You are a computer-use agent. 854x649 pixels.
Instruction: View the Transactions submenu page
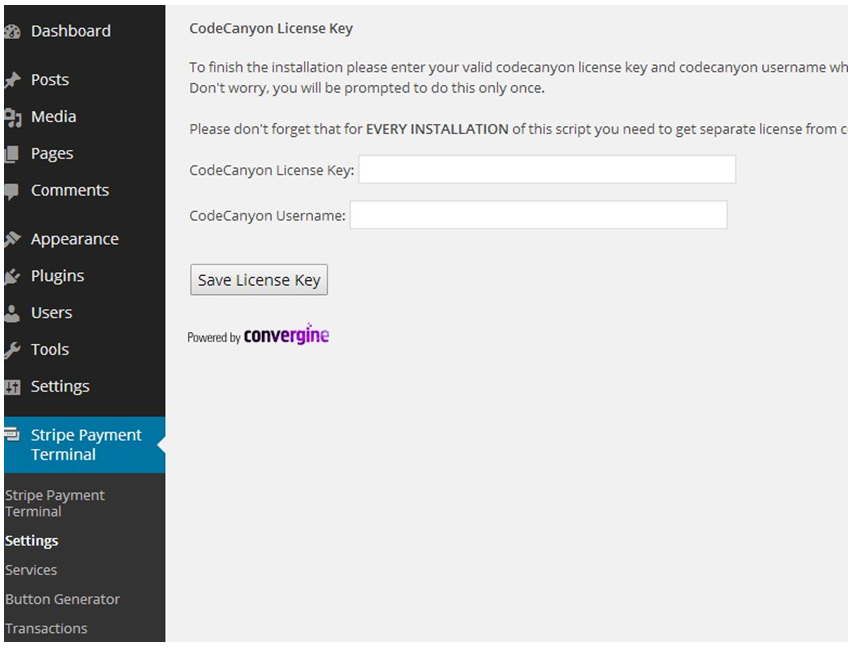[x=46, y=629]
